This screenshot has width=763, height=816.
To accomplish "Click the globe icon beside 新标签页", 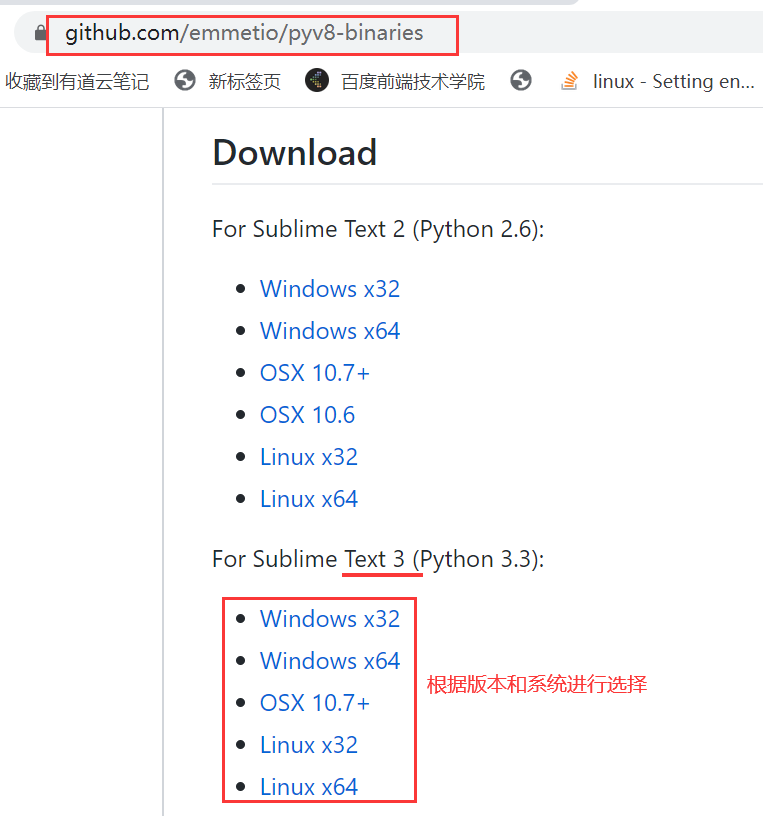I will (185, 81).
